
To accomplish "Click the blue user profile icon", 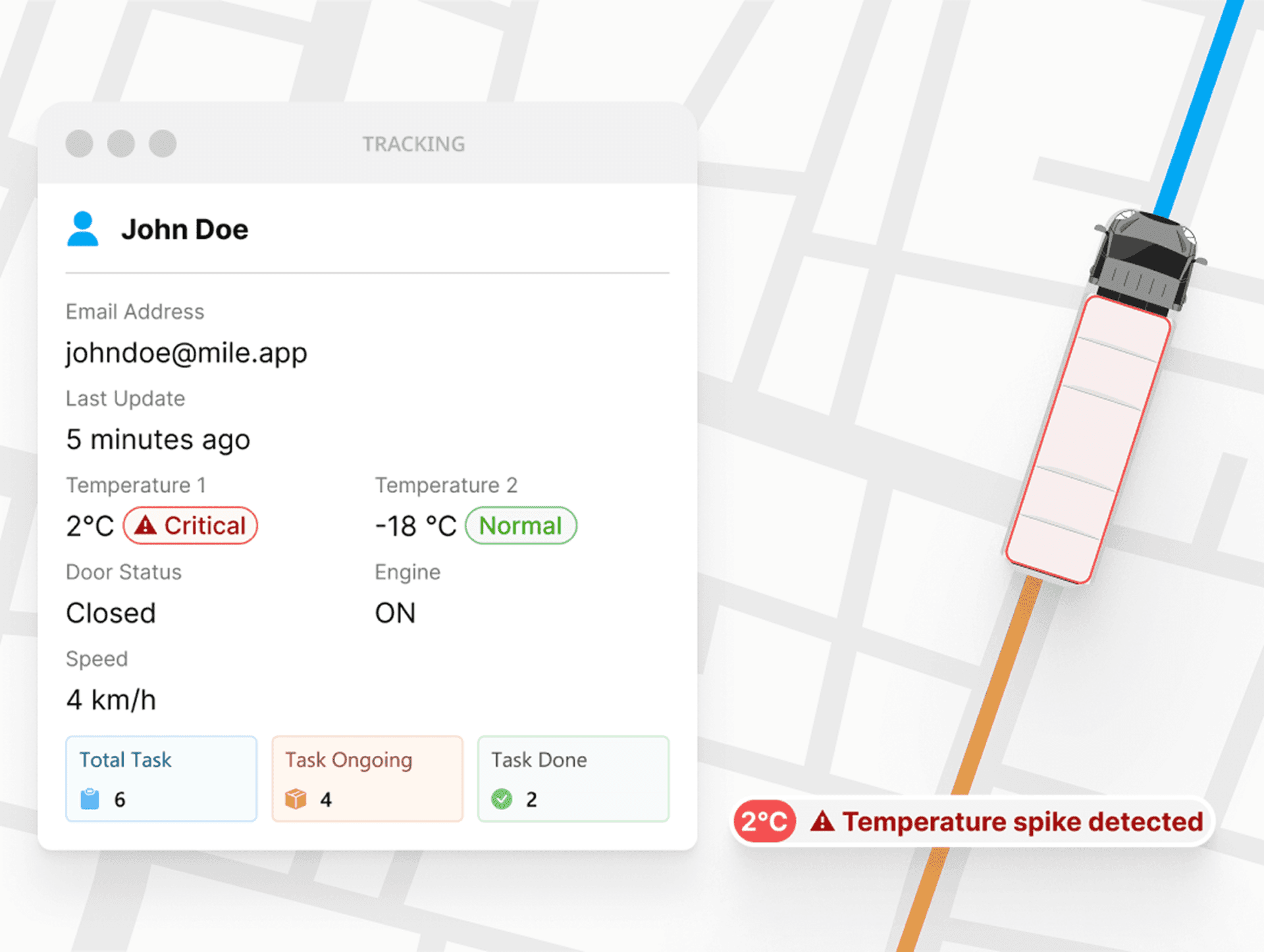I will [x=82, y=228].
